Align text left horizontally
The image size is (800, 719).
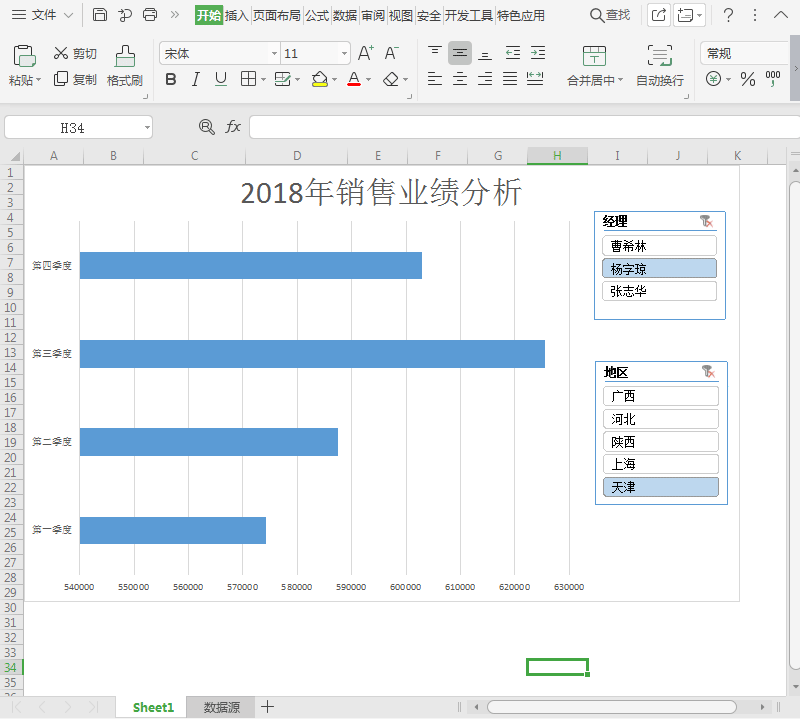(x=435, y=79)
